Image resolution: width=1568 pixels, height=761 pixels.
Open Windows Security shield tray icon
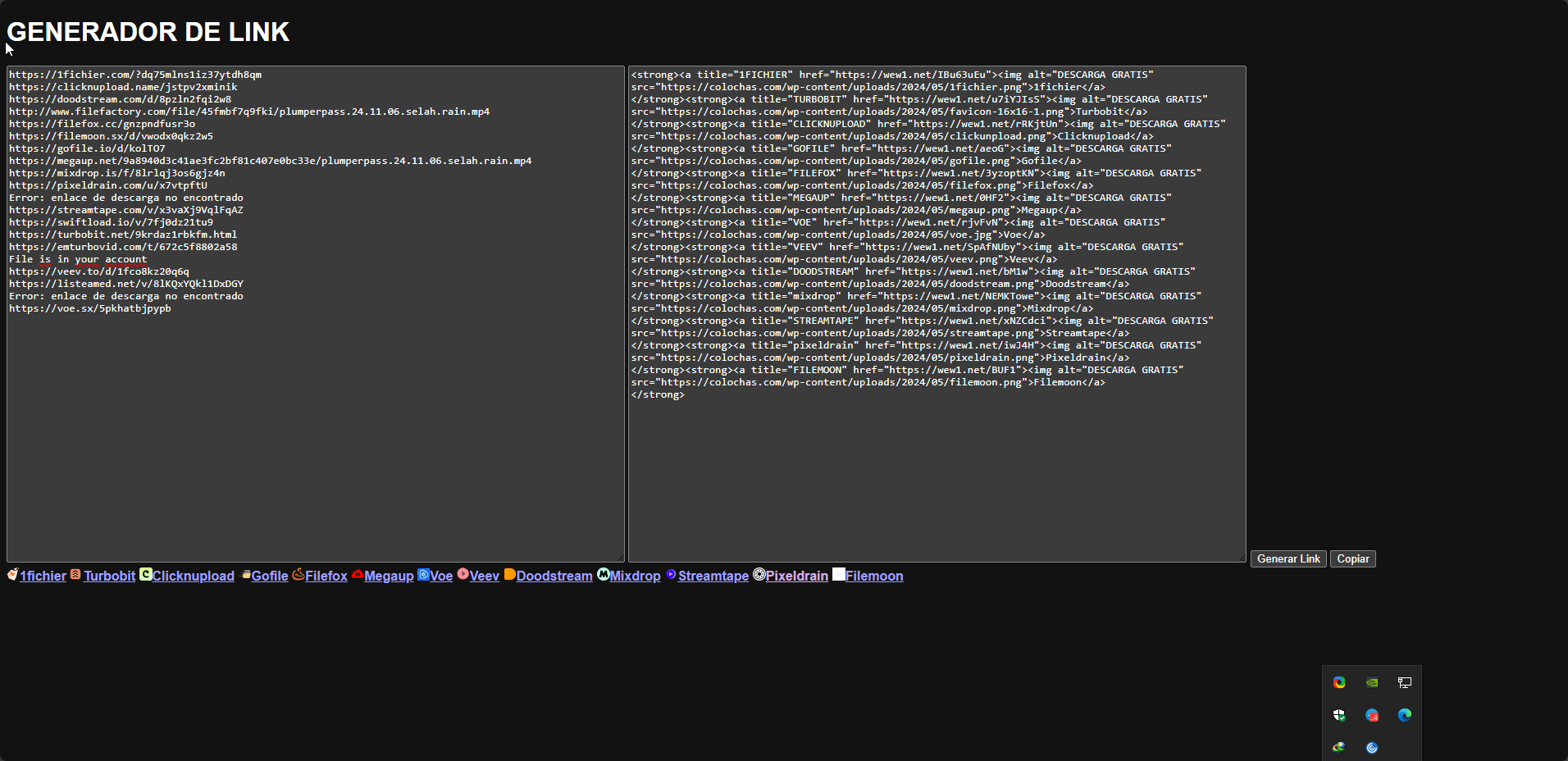tap(1339, 715)
